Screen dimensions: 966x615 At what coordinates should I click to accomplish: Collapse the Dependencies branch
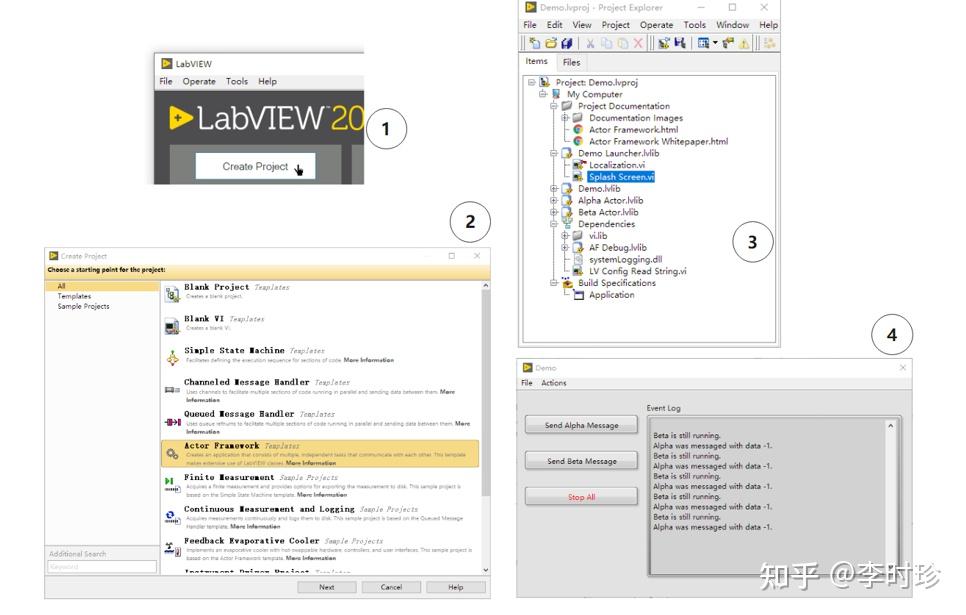(x=554, y=224)
